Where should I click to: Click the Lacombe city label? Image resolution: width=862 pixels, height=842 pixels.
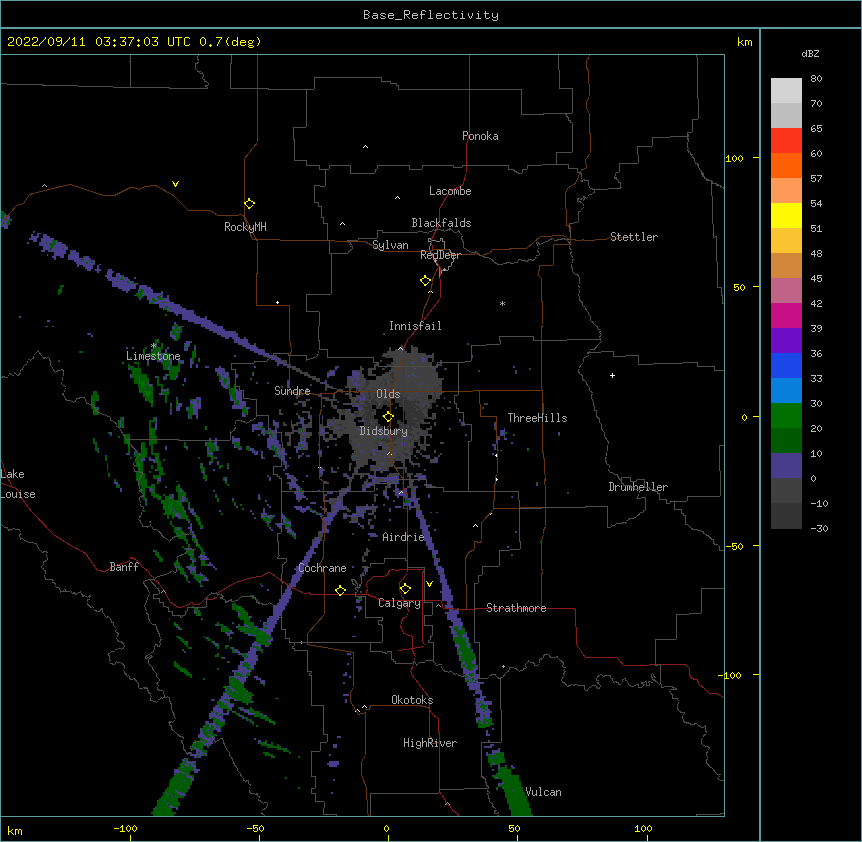[x=450, y=191]
